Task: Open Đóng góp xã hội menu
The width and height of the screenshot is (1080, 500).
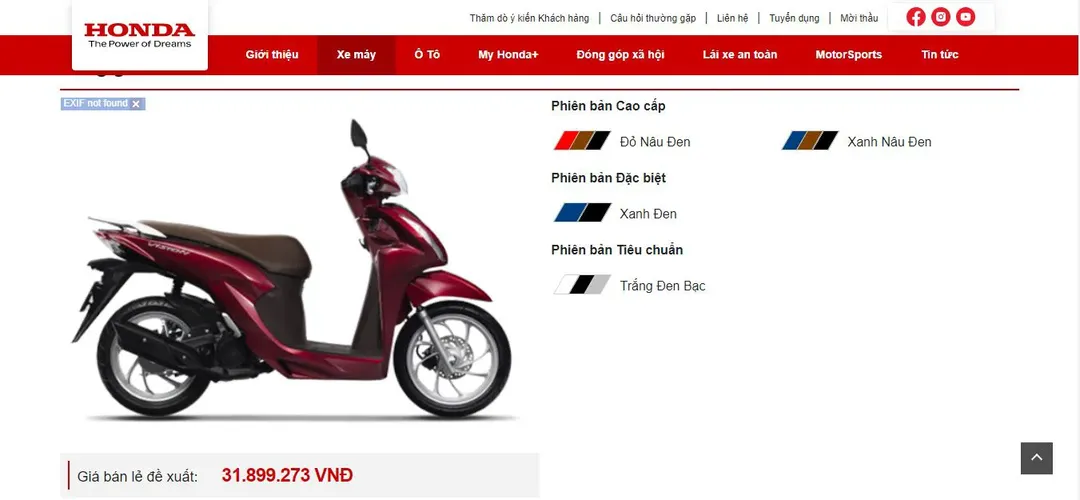Action: (x=621, y=55)
